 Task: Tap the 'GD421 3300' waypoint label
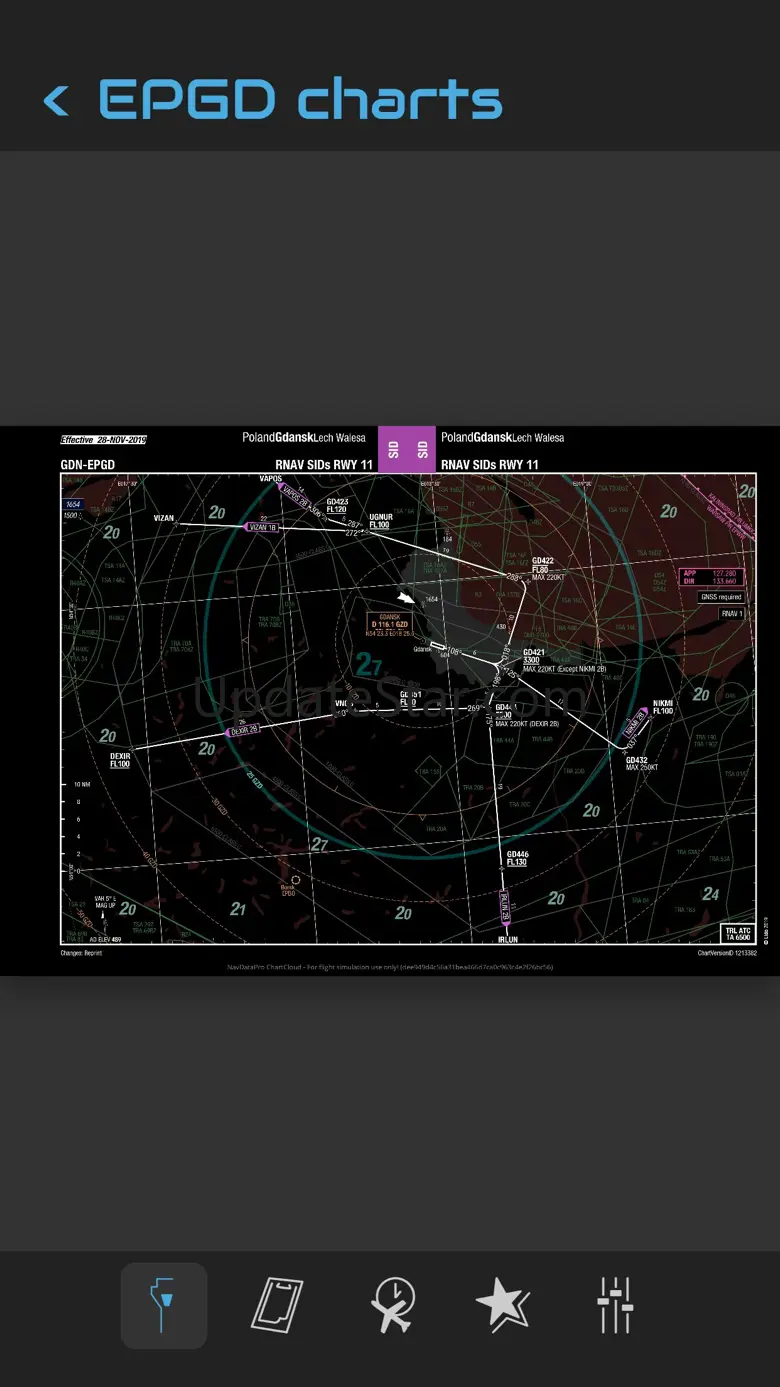pyautogui.click(x=534, y=656)
